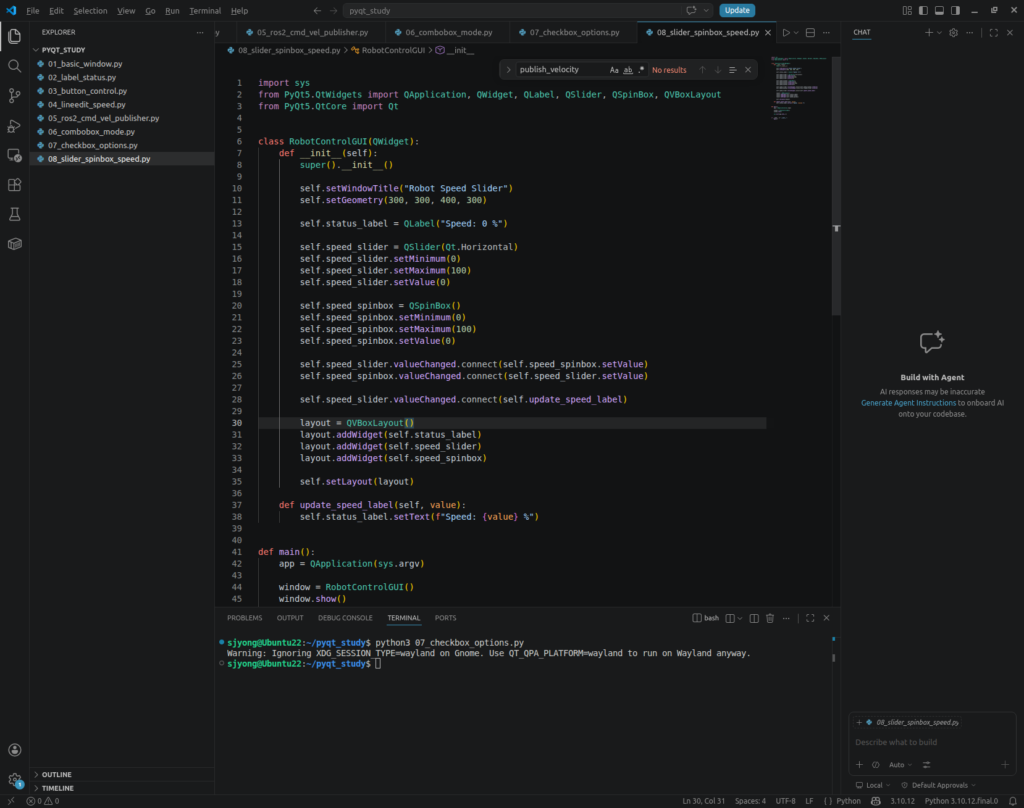This screenshot has width=1024, height=808.
Task: Toggle Find in Selection
Action: click(x=733, y=70)
